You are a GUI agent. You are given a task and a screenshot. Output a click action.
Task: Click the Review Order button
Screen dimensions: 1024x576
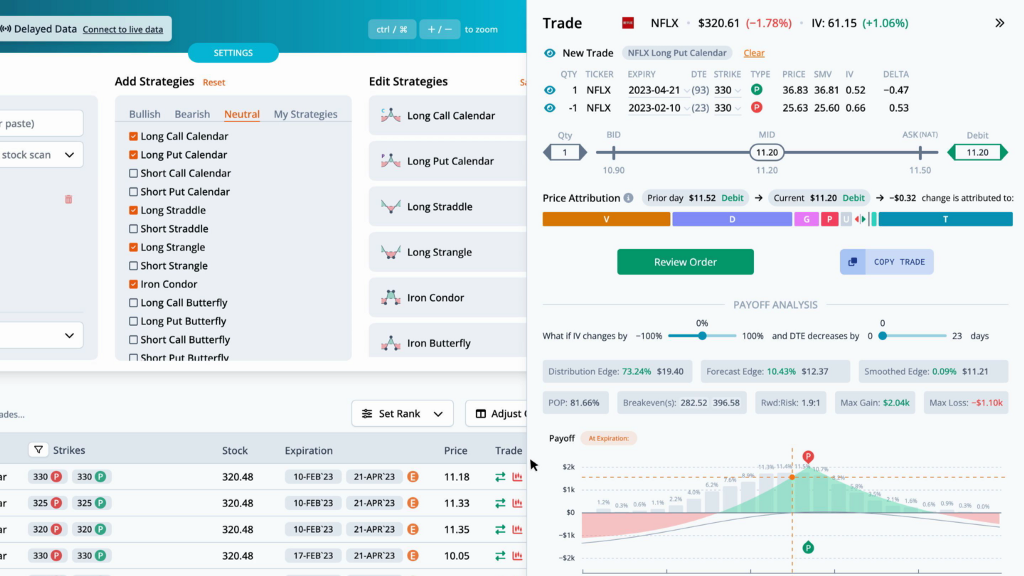685,262
